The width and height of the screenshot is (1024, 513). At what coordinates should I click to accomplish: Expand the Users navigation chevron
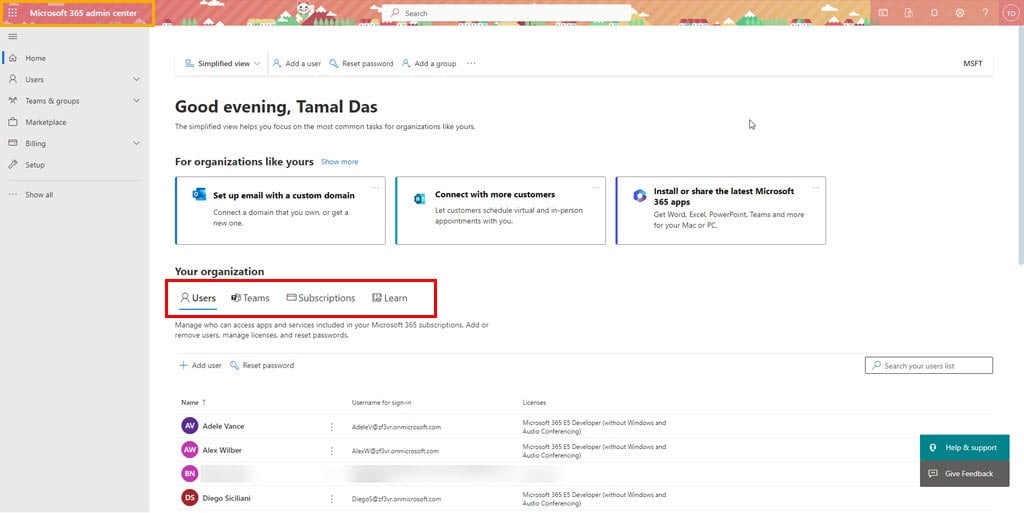point(136,80)
